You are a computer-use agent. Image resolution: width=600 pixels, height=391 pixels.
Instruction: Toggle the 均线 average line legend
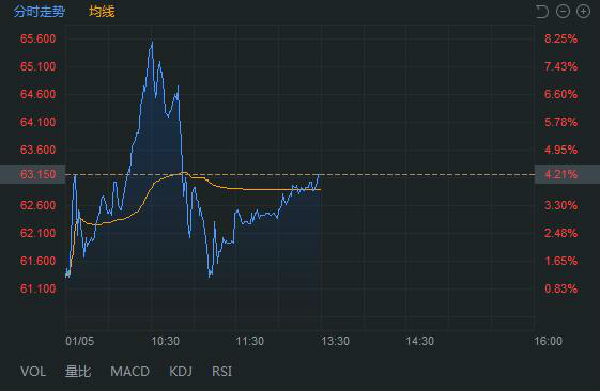(x=102, y=11)
